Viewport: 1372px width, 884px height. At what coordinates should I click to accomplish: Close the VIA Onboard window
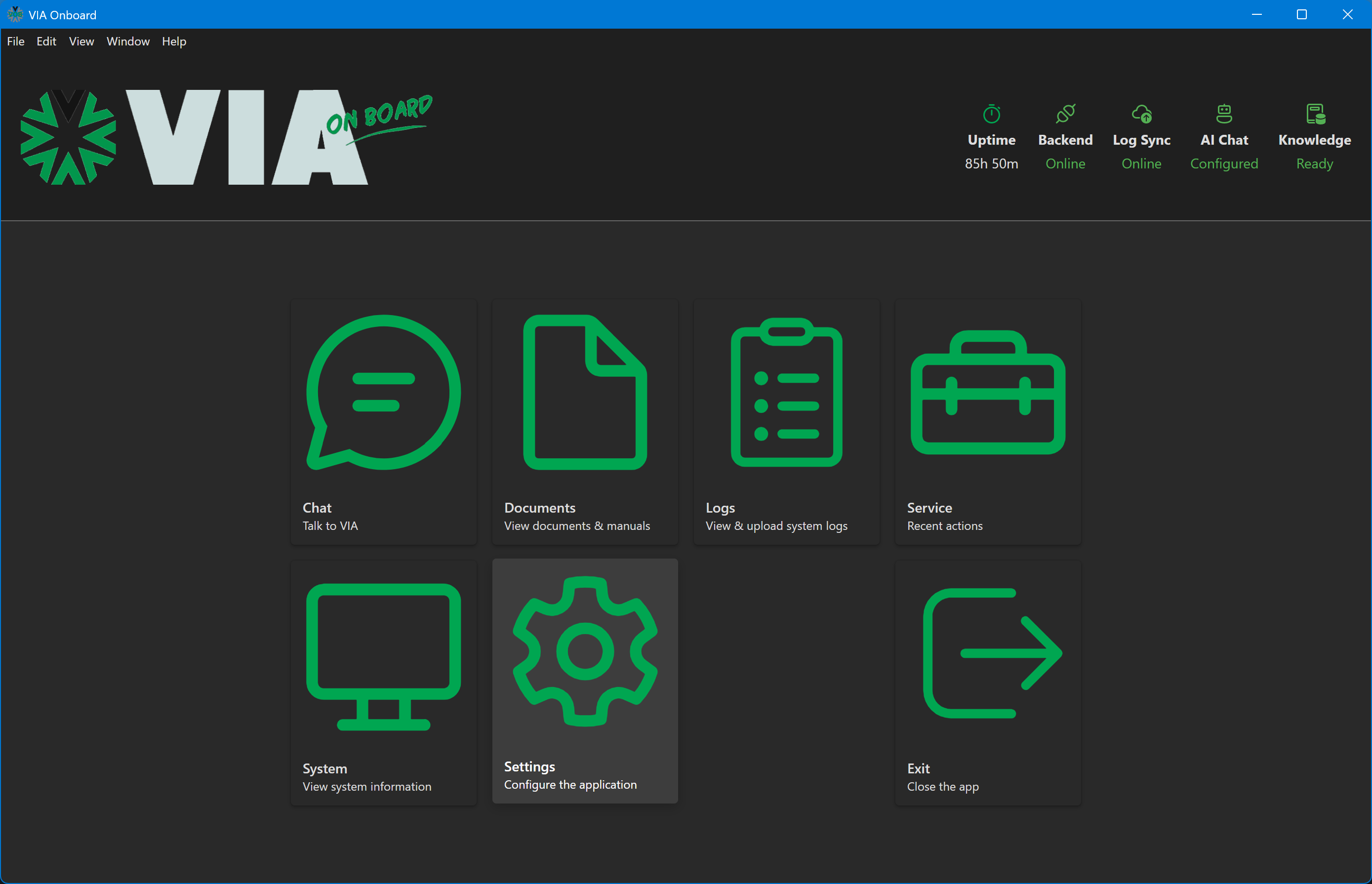(1347, 14)
